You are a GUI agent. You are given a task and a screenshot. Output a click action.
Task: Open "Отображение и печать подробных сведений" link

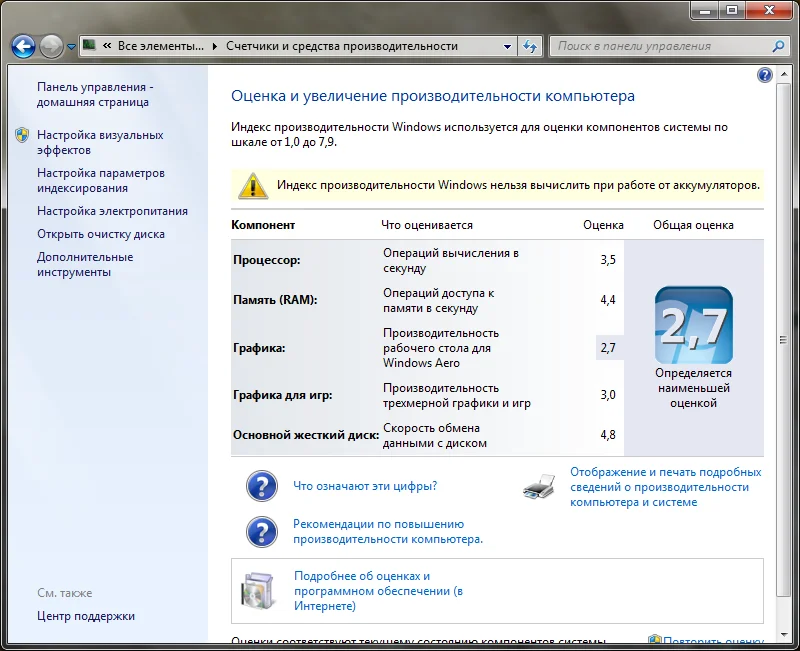coord(665,487)
